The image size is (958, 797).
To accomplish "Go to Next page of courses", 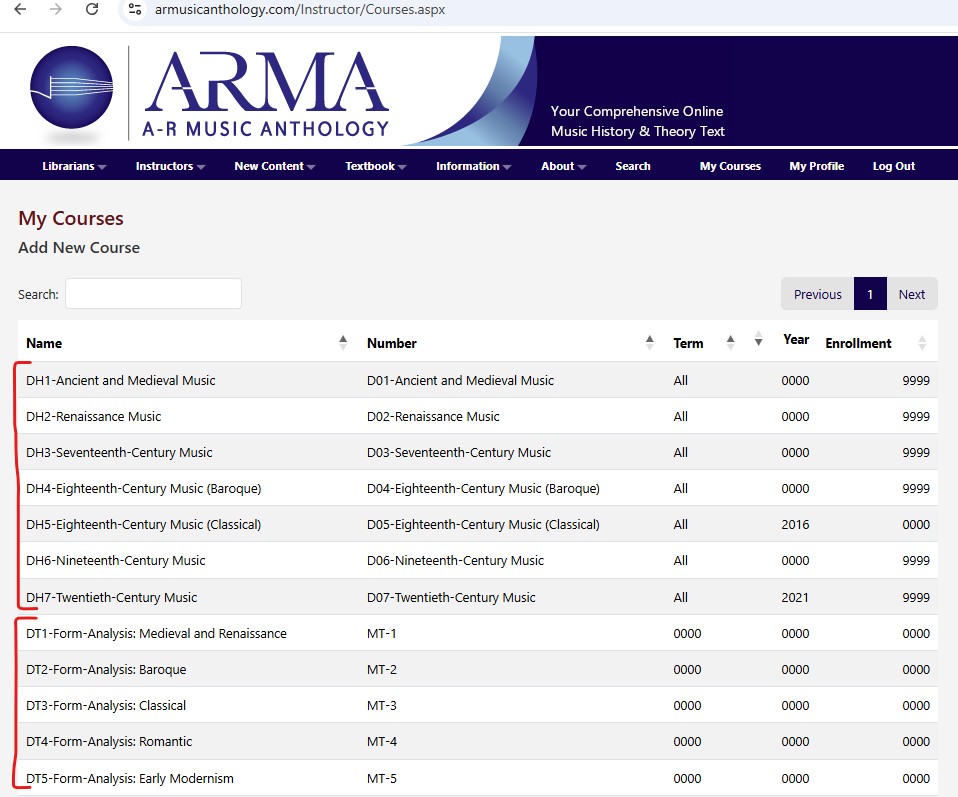I will pyautogui.click(x=911, y=294).
